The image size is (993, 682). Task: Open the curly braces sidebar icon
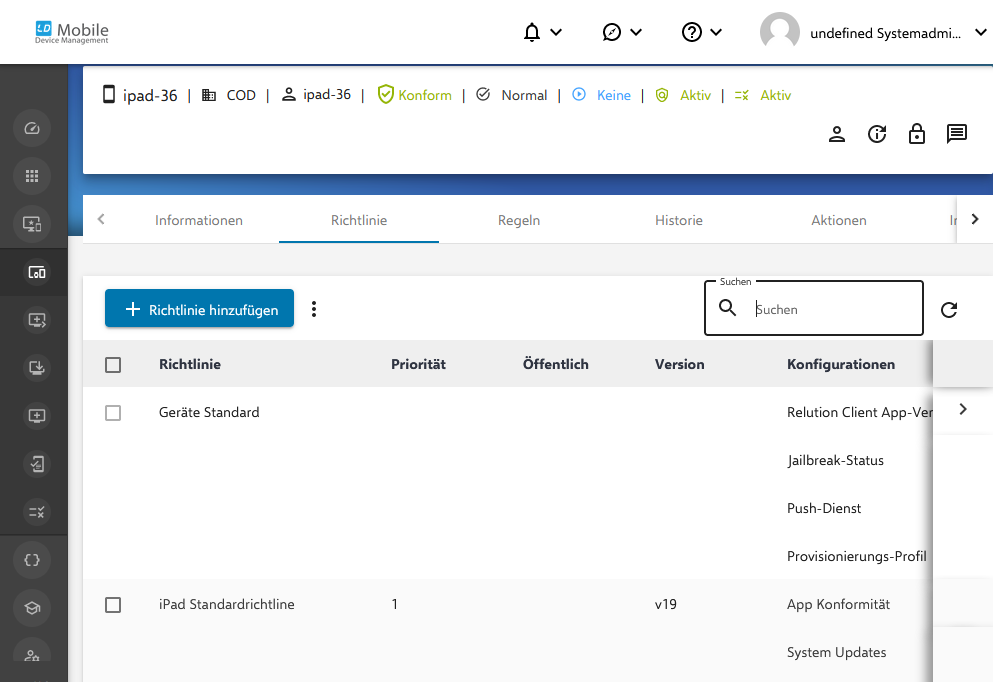tap(32, 560)
